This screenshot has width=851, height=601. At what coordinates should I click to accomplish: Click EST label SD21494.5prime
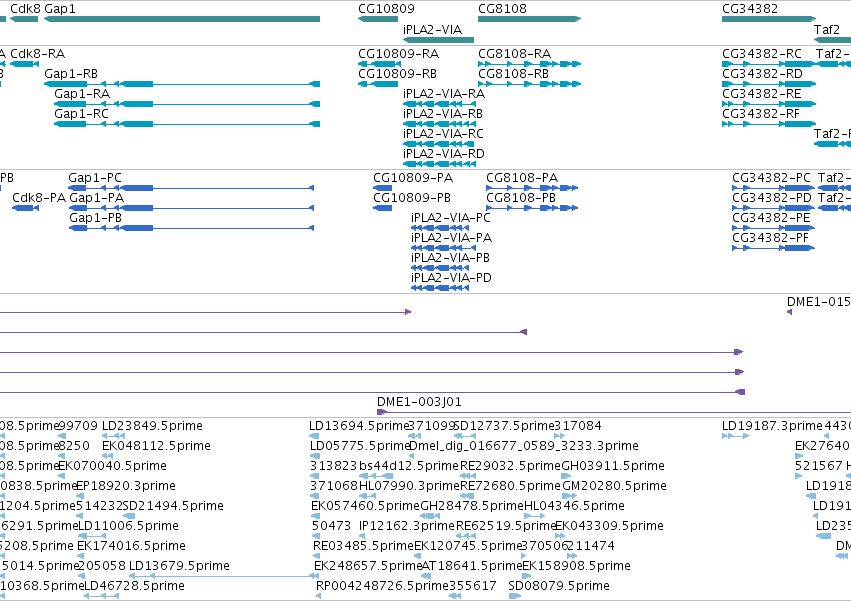173,505
